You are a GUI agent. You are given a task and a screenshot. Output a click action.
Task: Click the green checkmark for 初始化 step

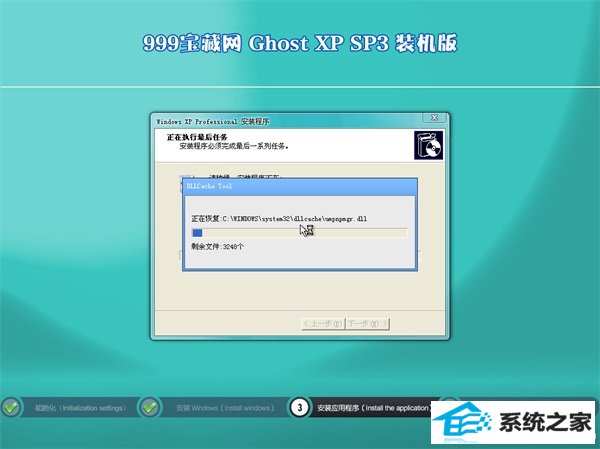(11, 407)
